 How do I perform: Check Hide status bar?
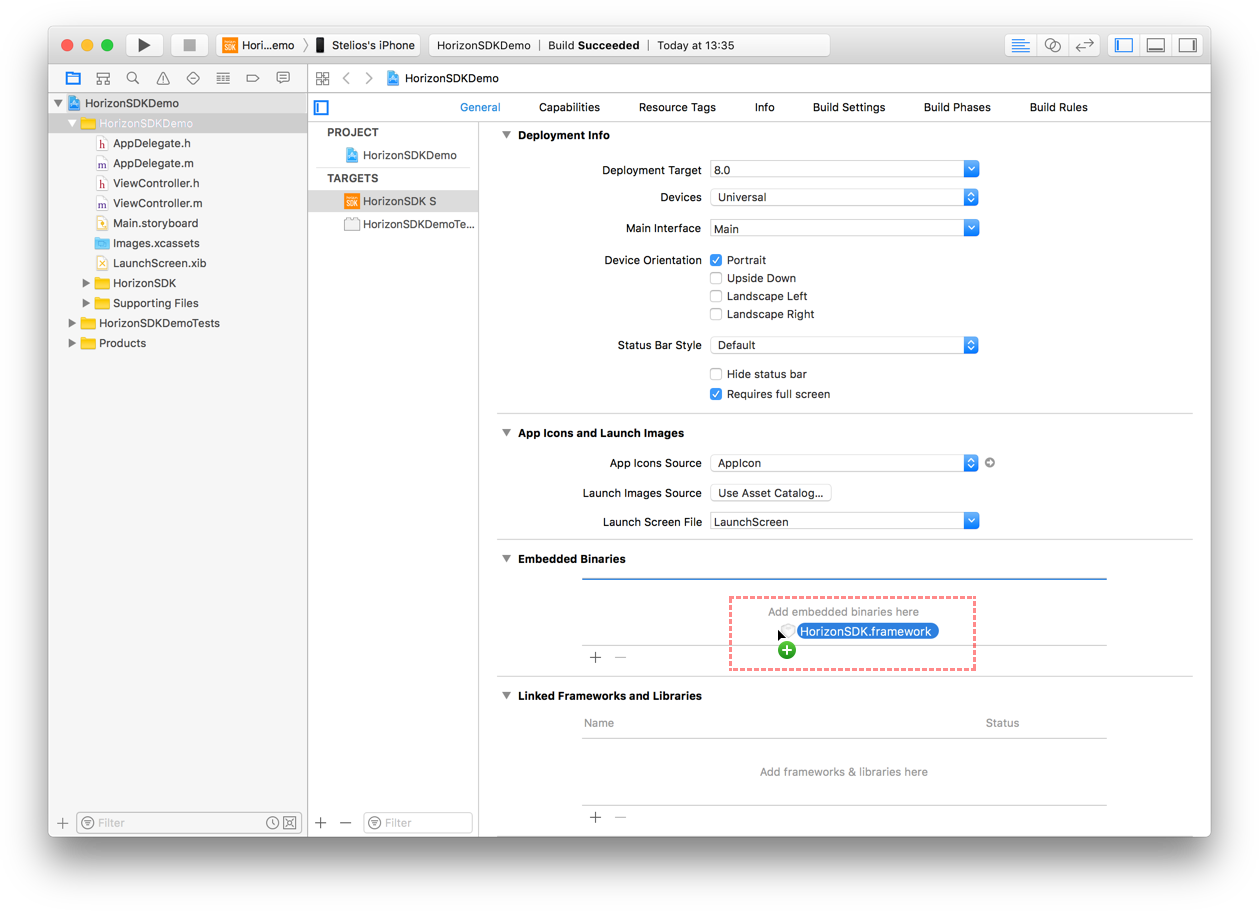click(x=716, y=374)
